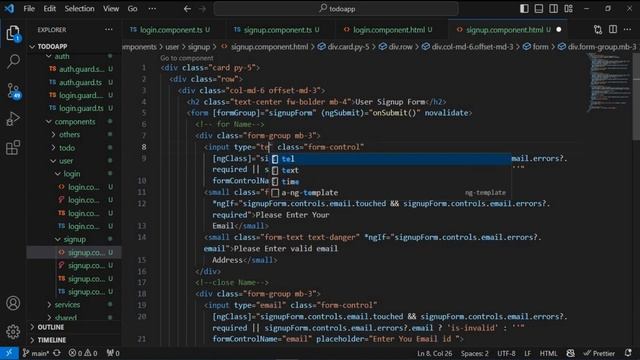
Task: Show more menu items ellipsis
Action: click(152, 9)
